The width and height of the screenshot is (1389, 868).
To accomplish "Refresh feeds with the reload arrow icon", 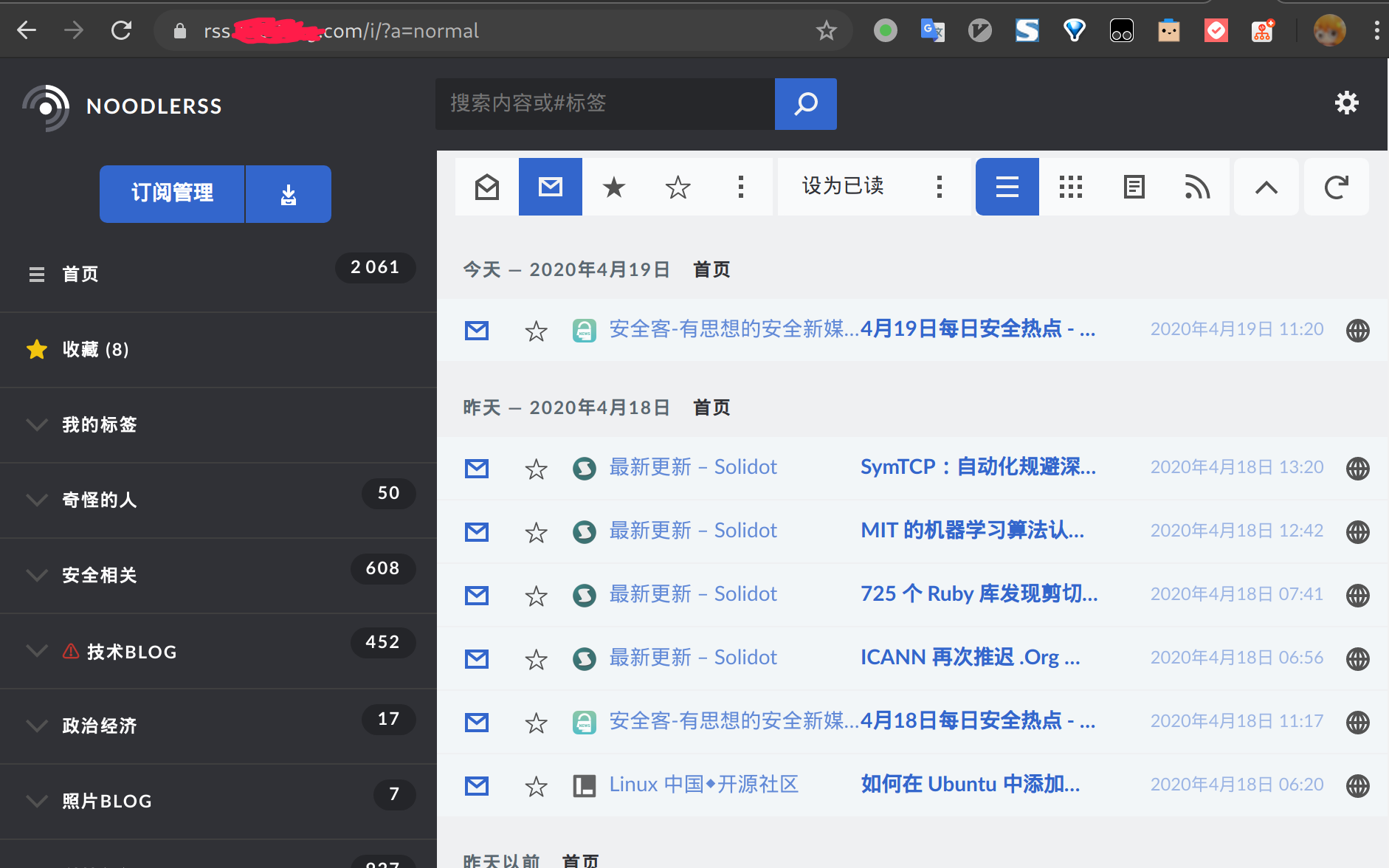I will 1336,187.
